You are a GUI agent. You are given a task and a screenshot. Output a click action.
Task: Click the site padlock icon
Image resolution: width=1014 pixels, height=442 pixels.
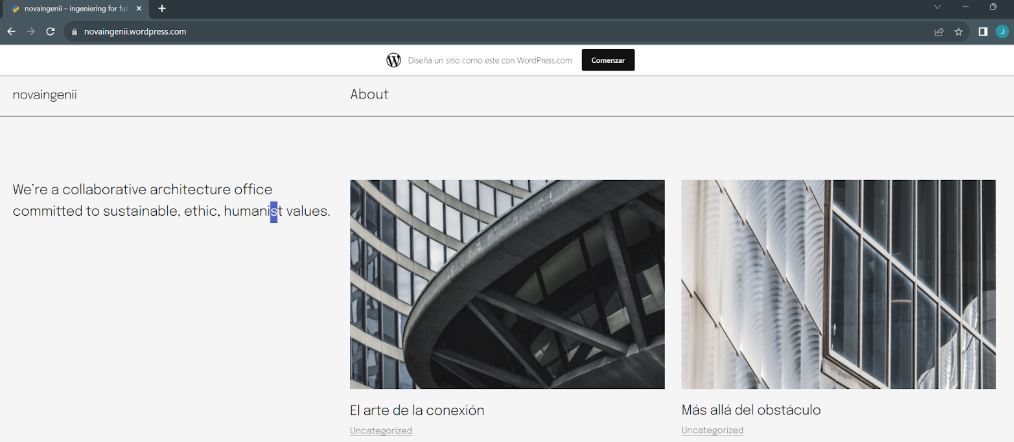tap(73, 31)
